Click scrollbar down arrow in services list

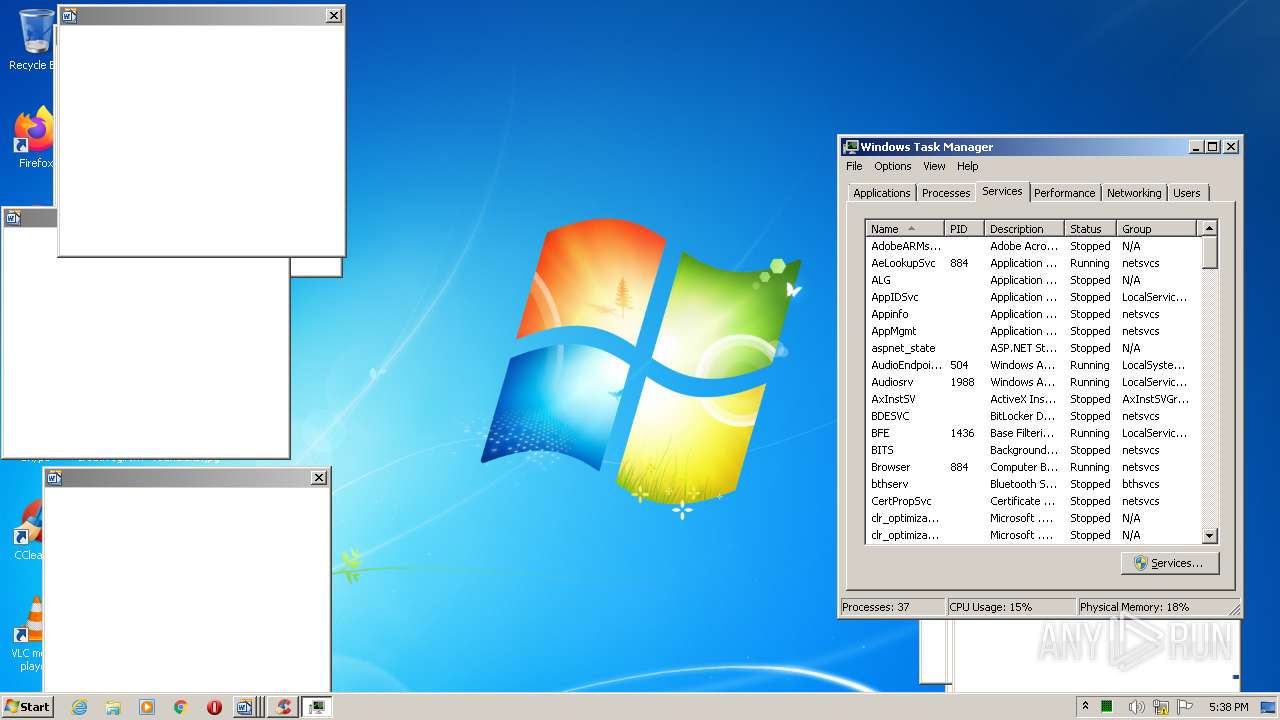tap(1209, 536)
